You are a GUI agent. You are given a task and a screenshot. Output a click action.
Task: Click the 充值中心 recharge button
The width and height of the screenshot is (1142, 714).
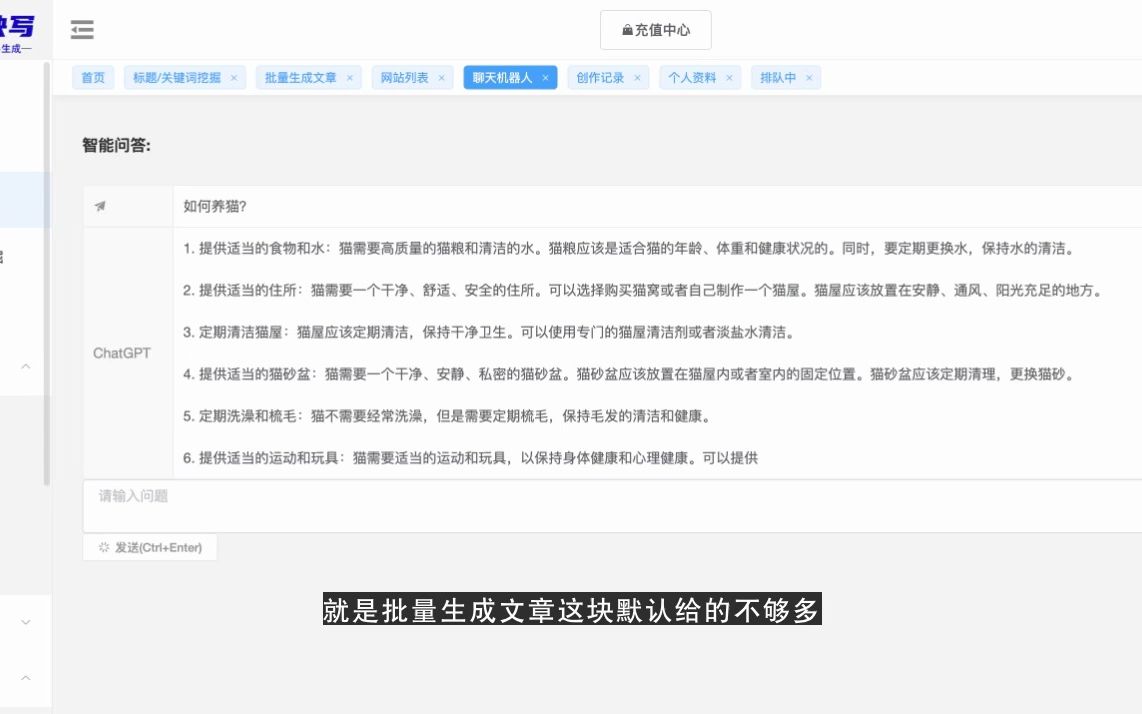pos(655,29)
